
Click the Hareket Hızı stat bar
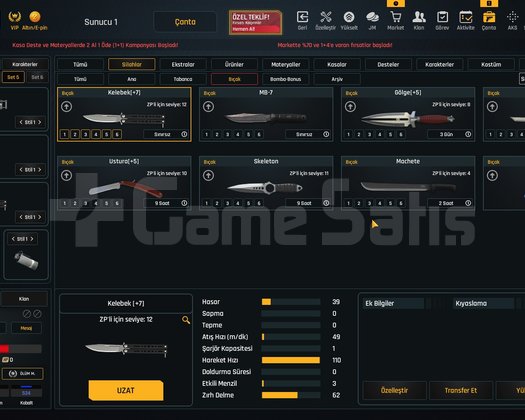tap(291, 360)
